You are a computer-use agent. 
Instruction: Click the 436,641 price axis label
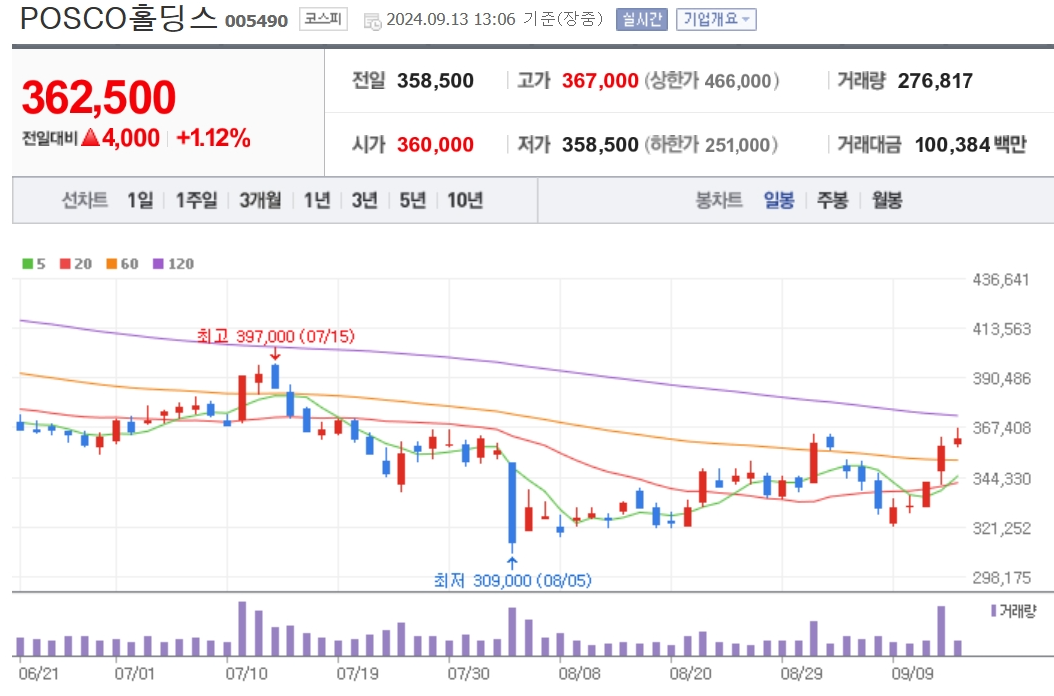[x=1002, y=280]
